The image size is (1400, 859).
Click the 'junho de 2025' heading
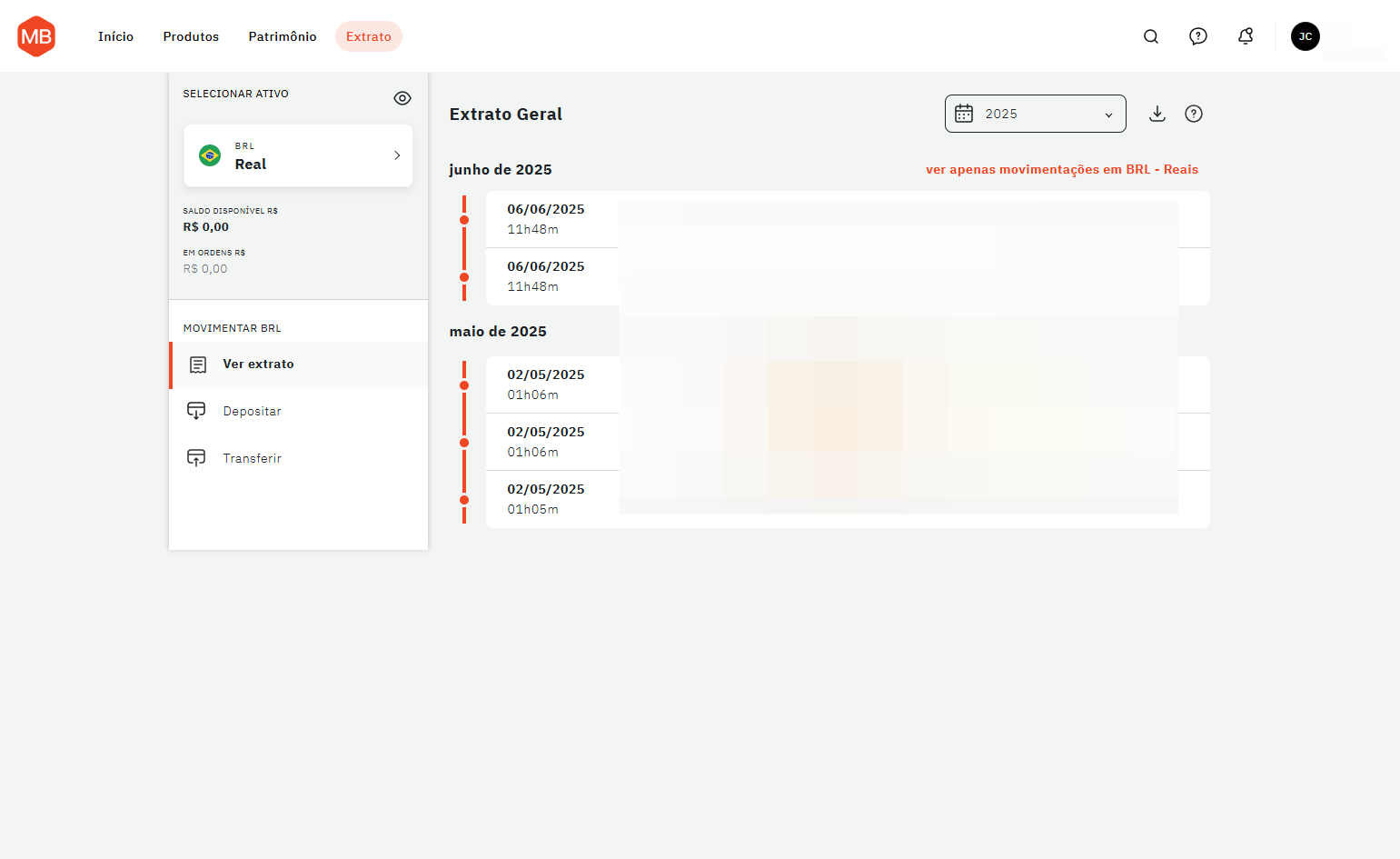501,170
